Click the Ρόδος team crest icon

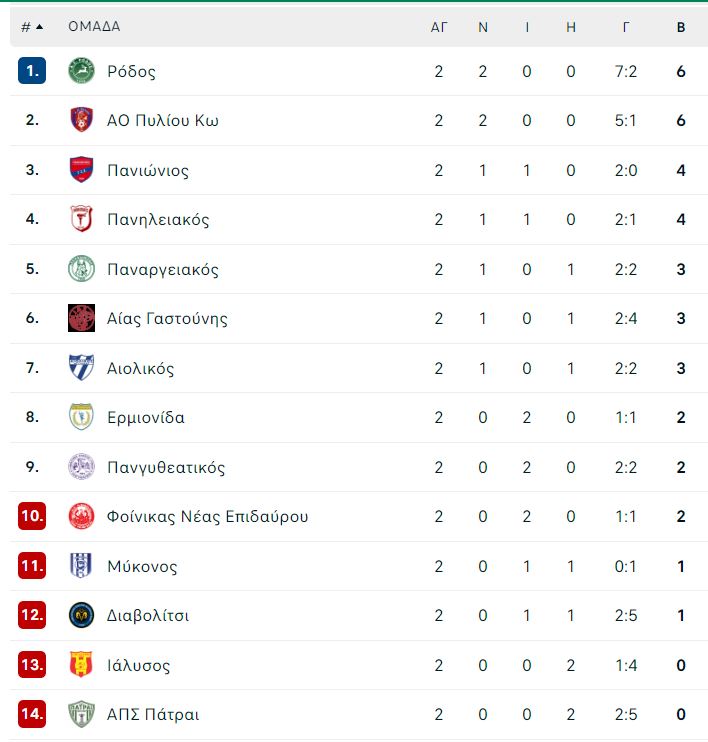(81, 71)
